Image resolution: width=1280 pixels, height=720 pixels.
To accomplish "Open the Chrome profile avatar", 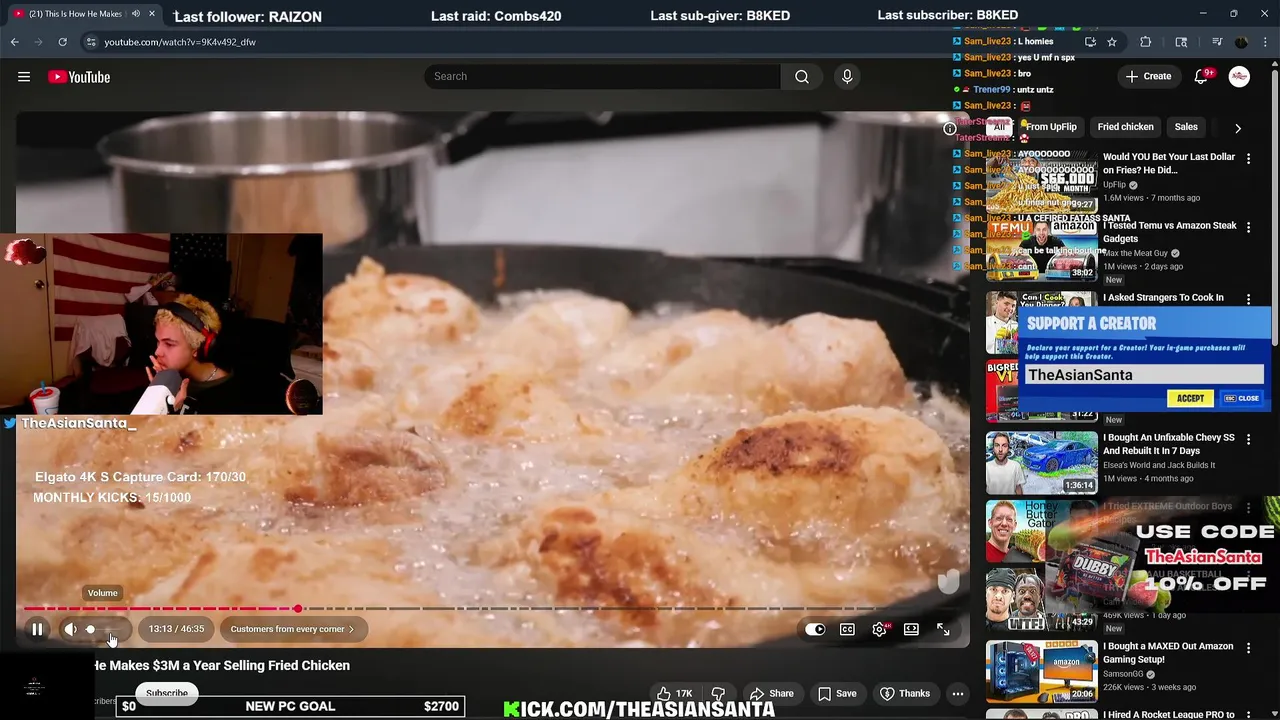I will pyautogui.click(x=1241, y=42).
